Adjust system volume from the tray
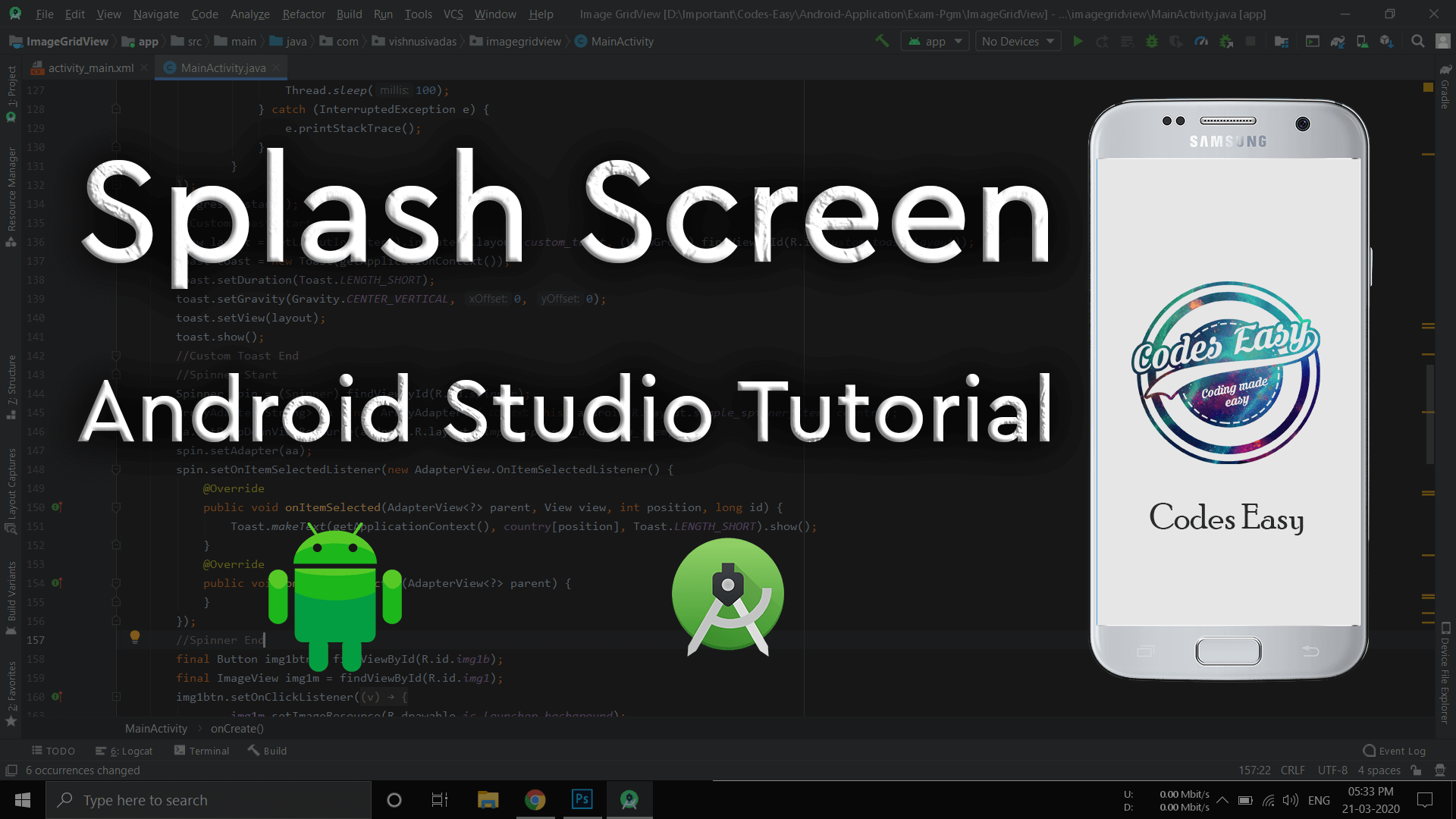Image resolution: width=1456 pixels, height=819 pixels. click(1292, 800)
